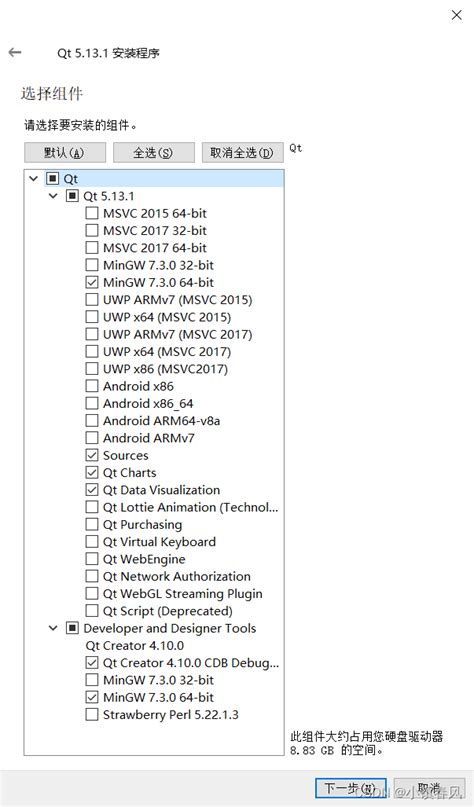474x807 pixels.
Task: Click the 取消全选 (Deselect All) button
Action: coord(242,153)
